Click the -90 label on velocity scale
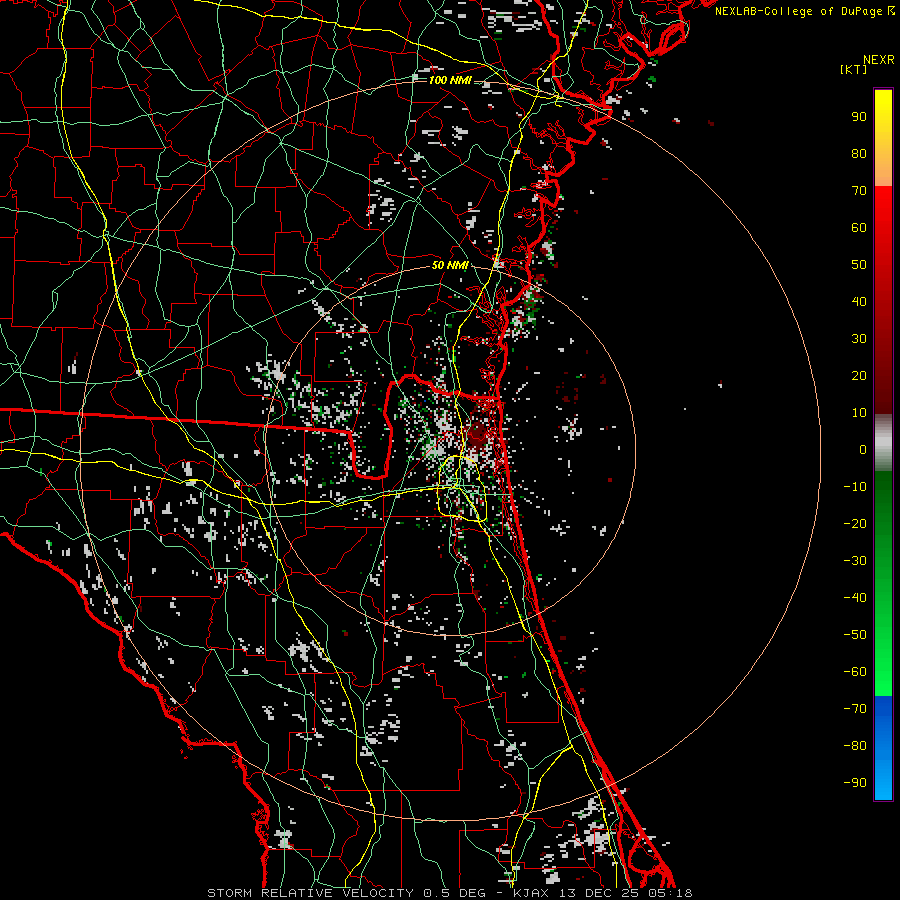Image resolution: width=900 pixels, height=900 pixels. coord(854,783)
